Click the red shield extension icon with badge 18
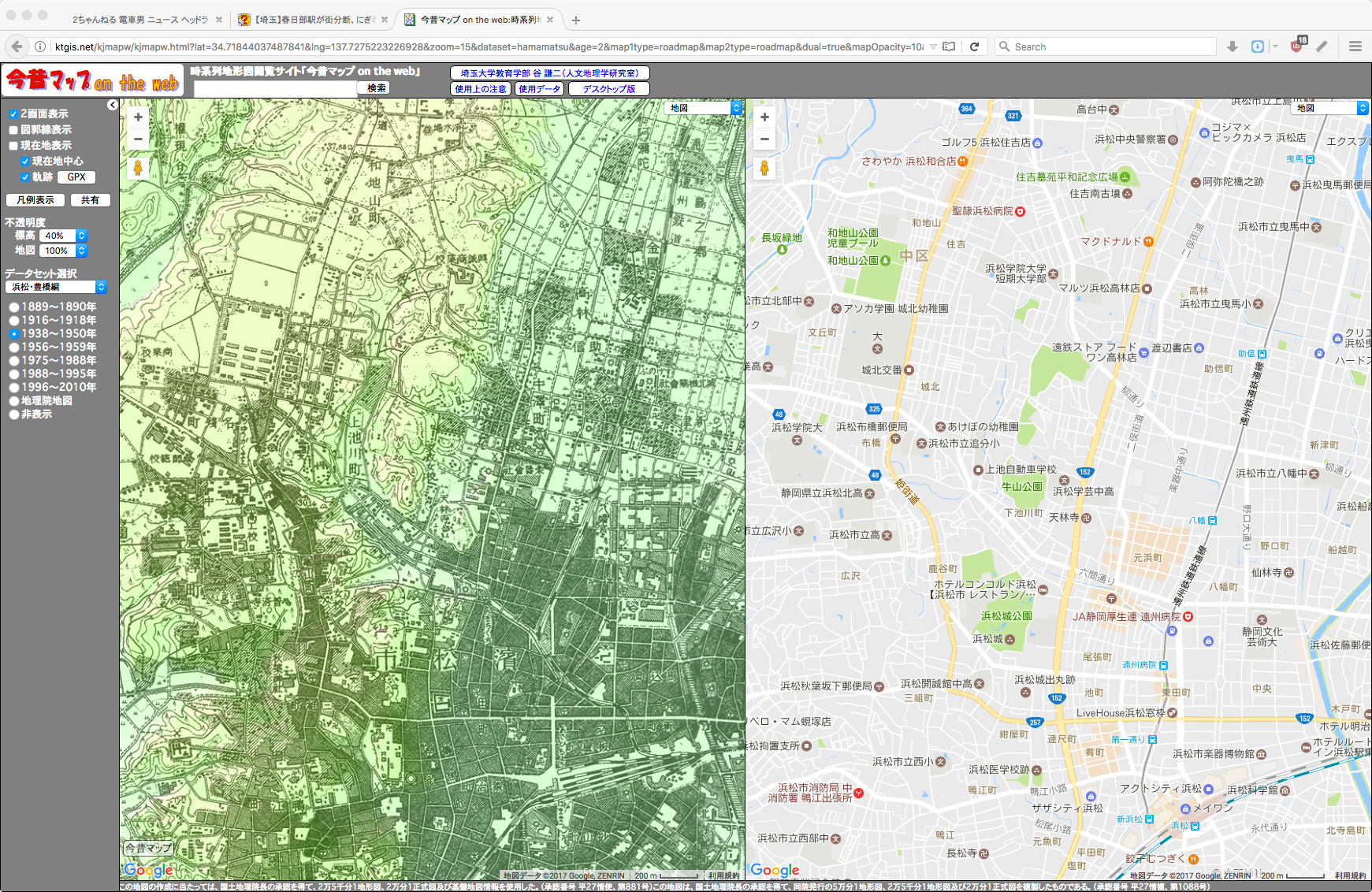This screenshot has height=892, width=1372. (1297, 45)
